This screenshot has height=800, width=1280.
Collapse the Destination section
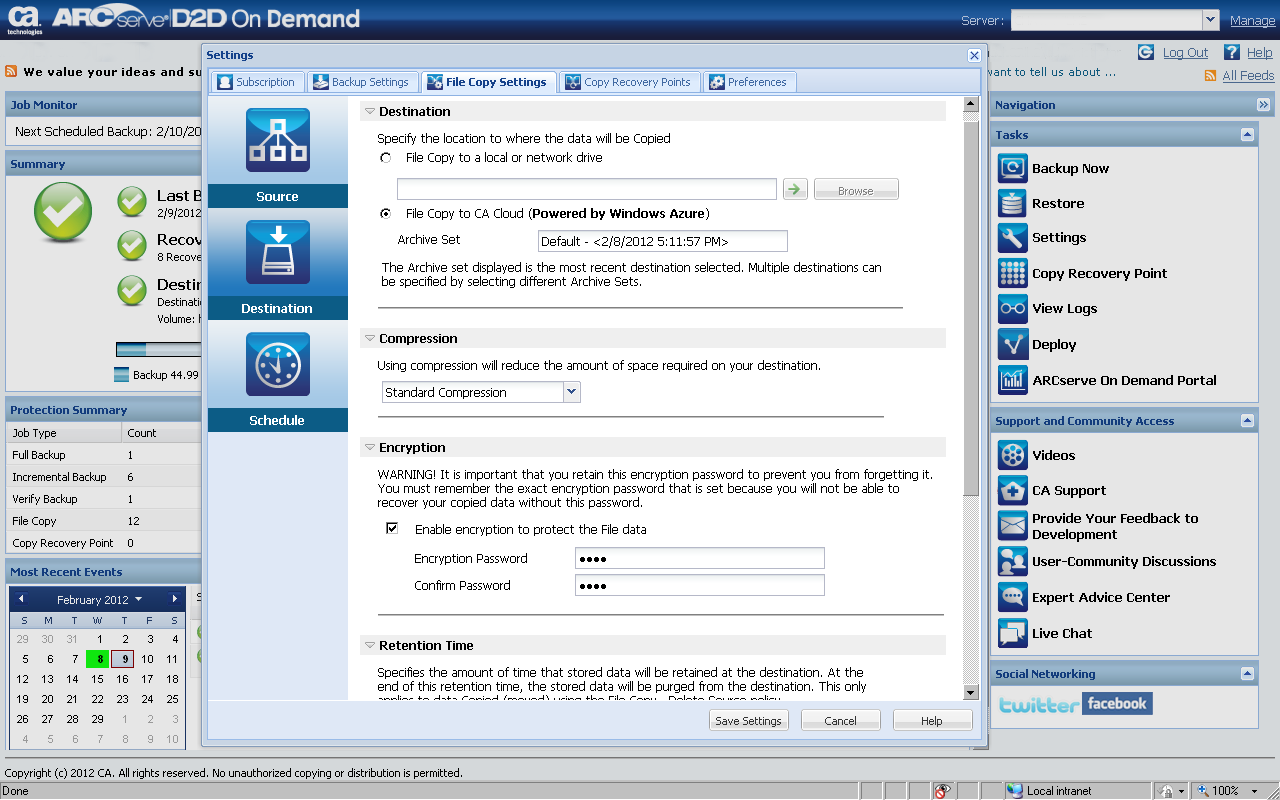point(370,112)
